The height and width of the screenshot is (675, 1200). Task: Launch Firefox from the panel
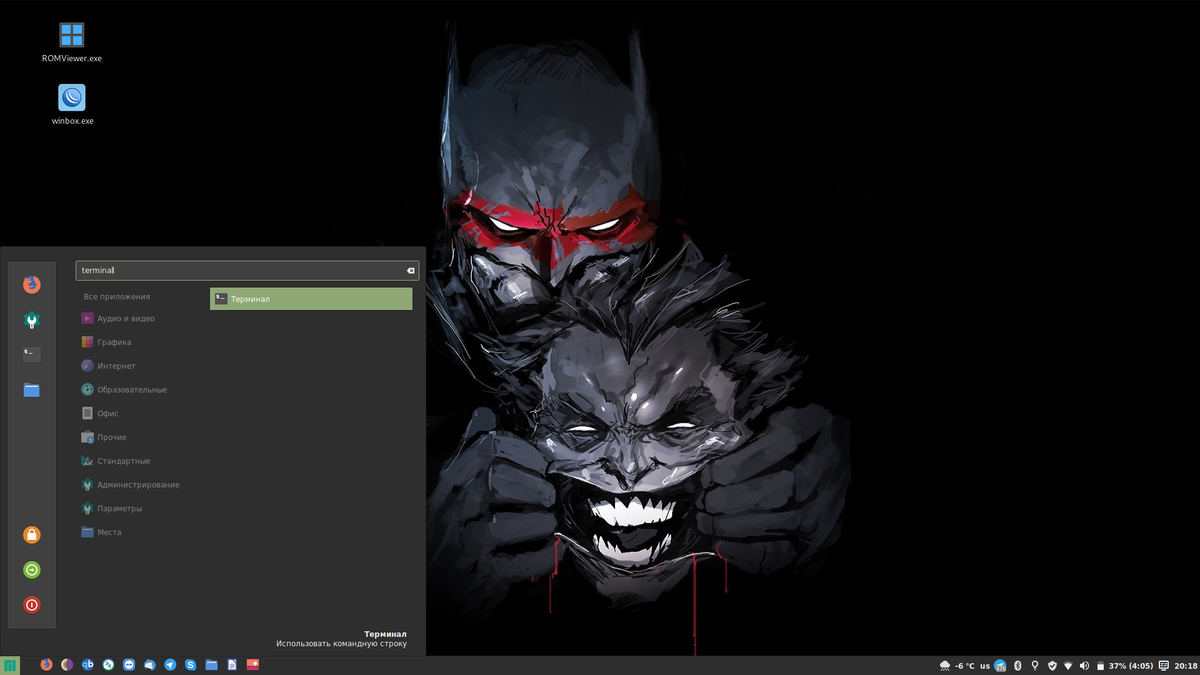[46, 665]
